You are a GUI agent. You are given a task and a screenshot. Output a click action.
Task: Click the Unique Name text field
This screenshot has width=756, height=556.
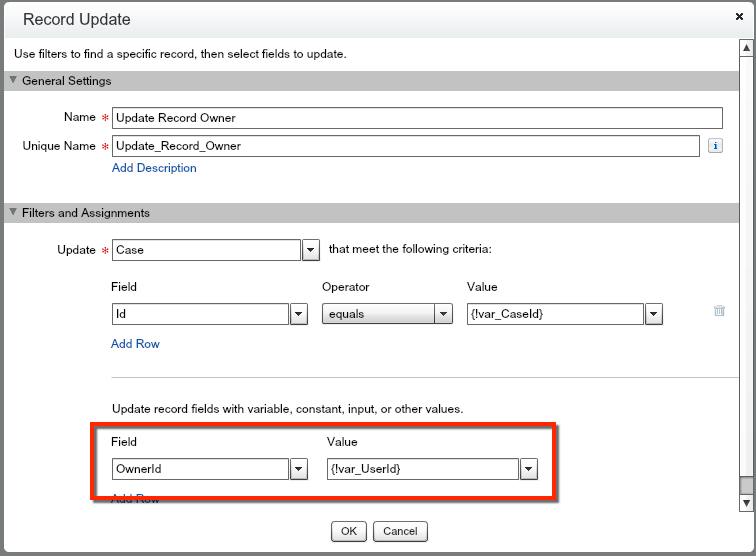click(x=405, y=146)
